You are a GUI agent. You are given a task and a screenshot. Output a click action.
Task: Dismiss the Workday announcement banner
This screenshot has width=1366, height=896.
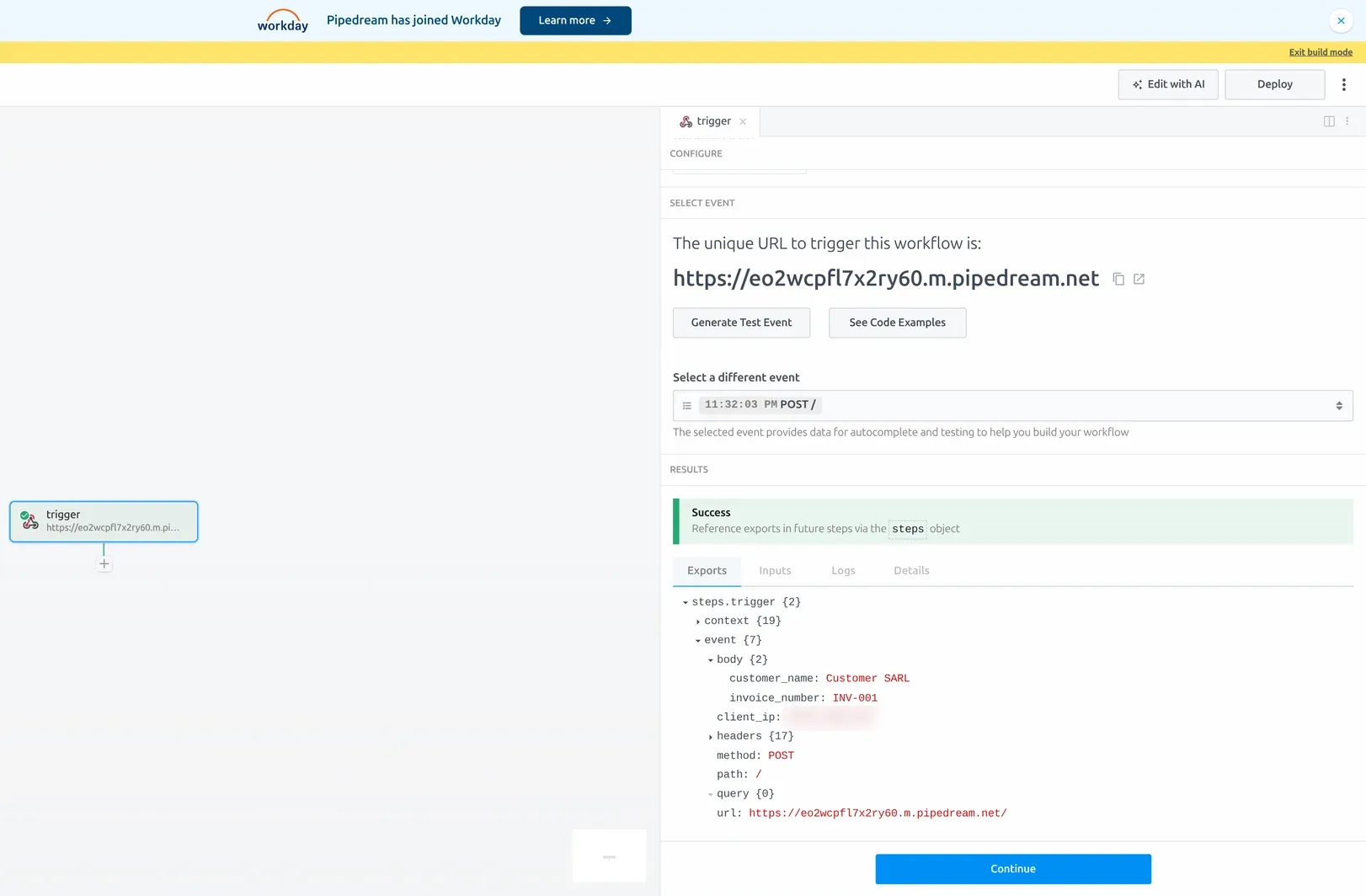click(1341, 20)
